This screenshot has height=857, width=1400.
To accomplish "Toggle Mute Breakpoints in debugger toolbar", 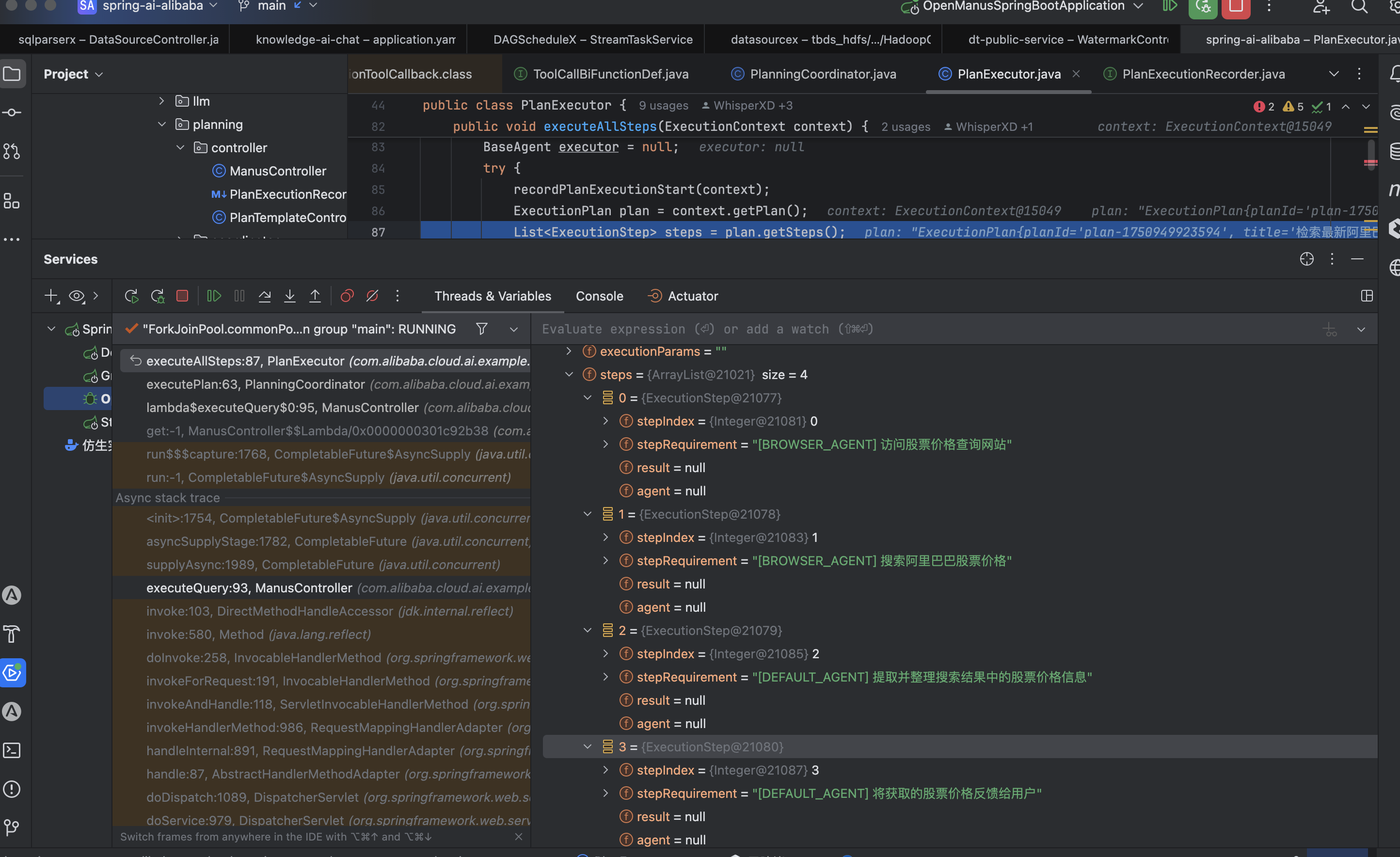I will [x=372, y=296].
